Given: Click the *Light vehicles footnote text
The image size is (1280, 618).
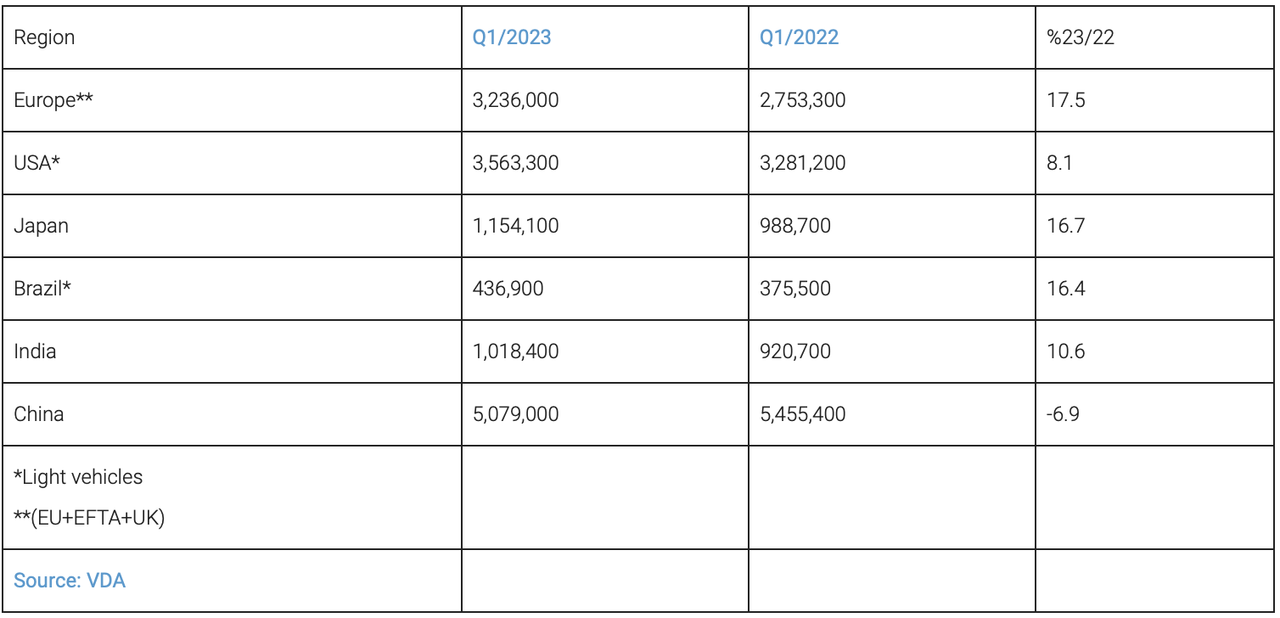Looking at the screenshot, I should (78, 477).
